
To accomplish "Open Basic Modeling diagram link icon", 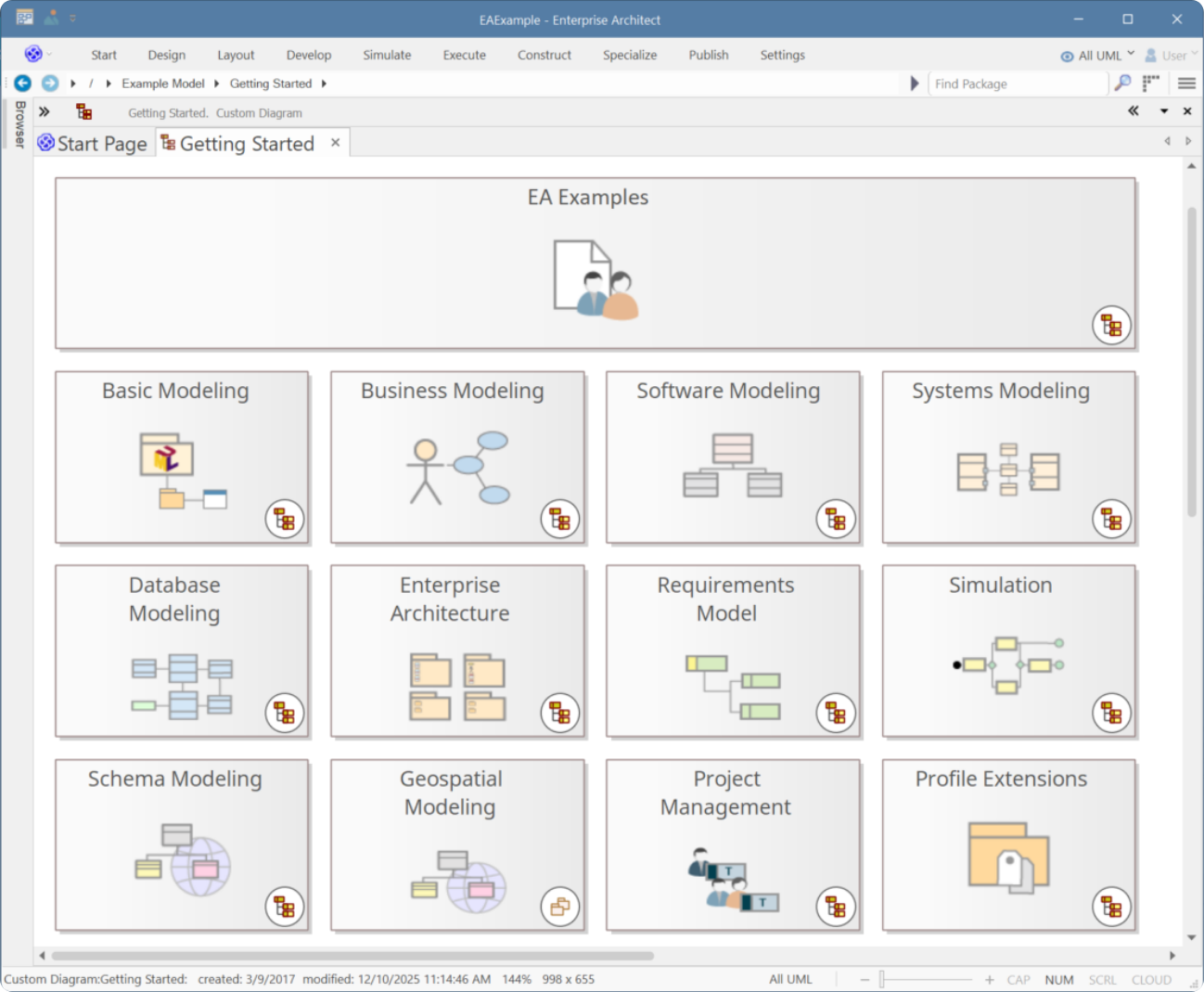I will click(x=285, y=520).
